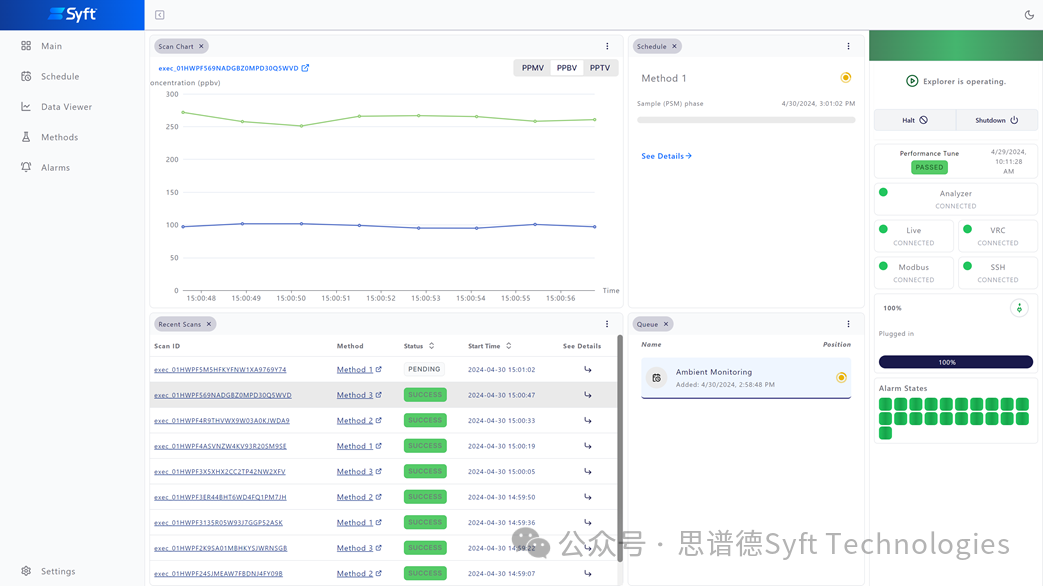Switch concentration units to PPBV
This screenshot has width=1043, height=586.
(x=567, y=68)
